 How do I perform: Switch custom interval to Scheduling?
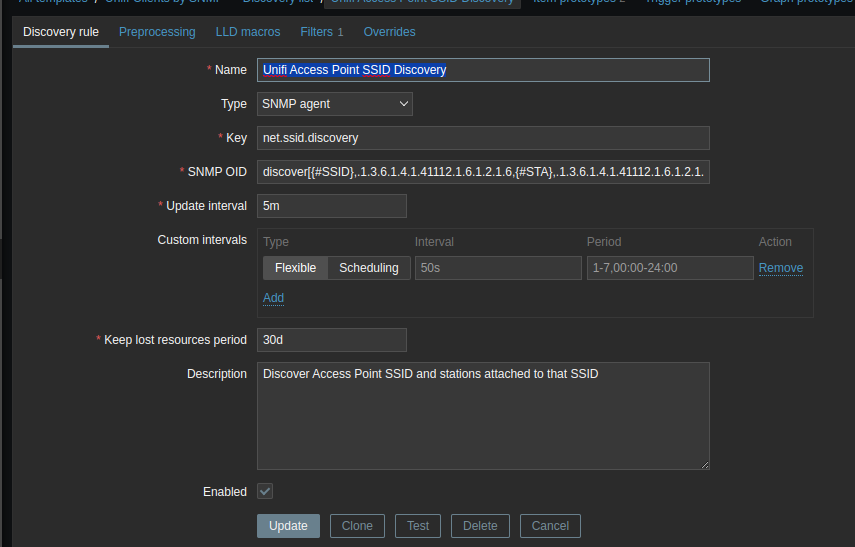point(368,268)
